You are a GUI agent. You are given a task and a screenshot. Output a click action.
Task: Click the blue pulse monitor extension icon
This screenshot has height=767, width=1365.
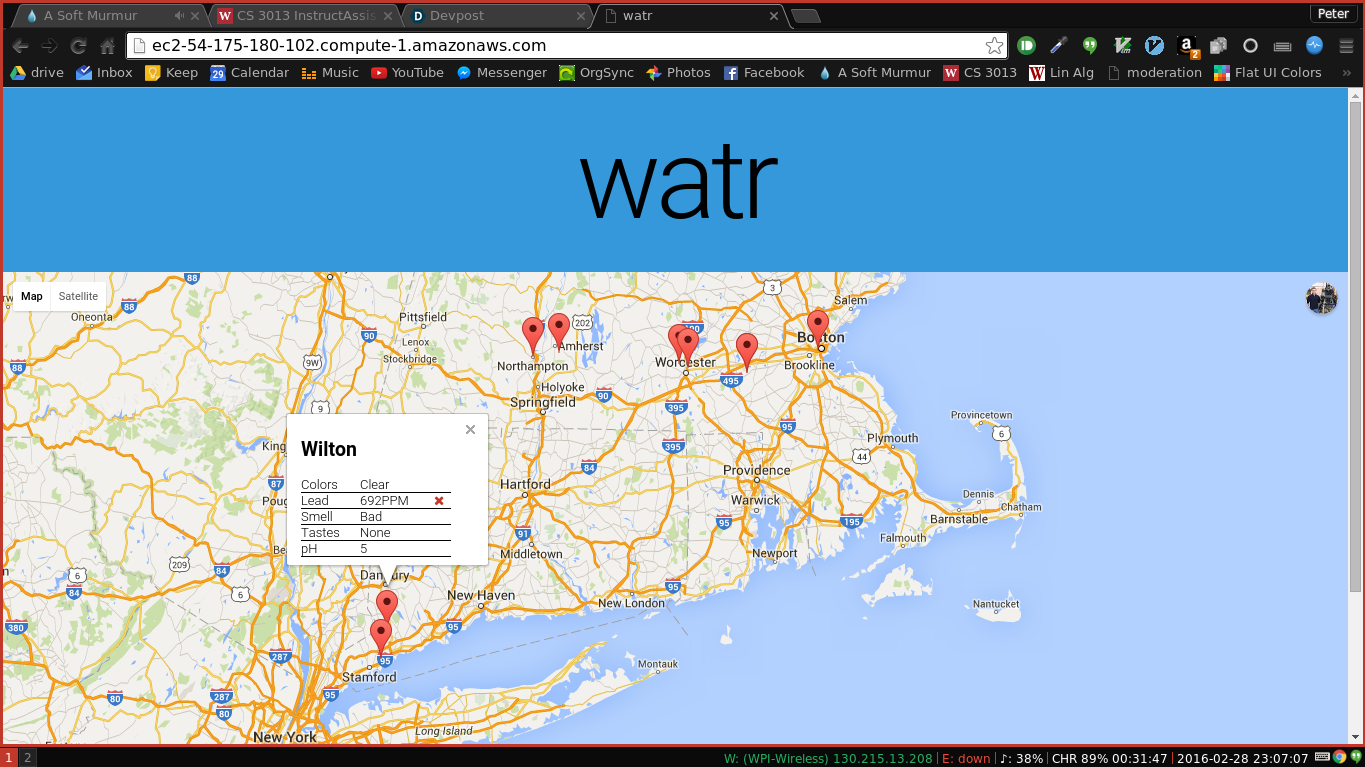(1314, 45)
